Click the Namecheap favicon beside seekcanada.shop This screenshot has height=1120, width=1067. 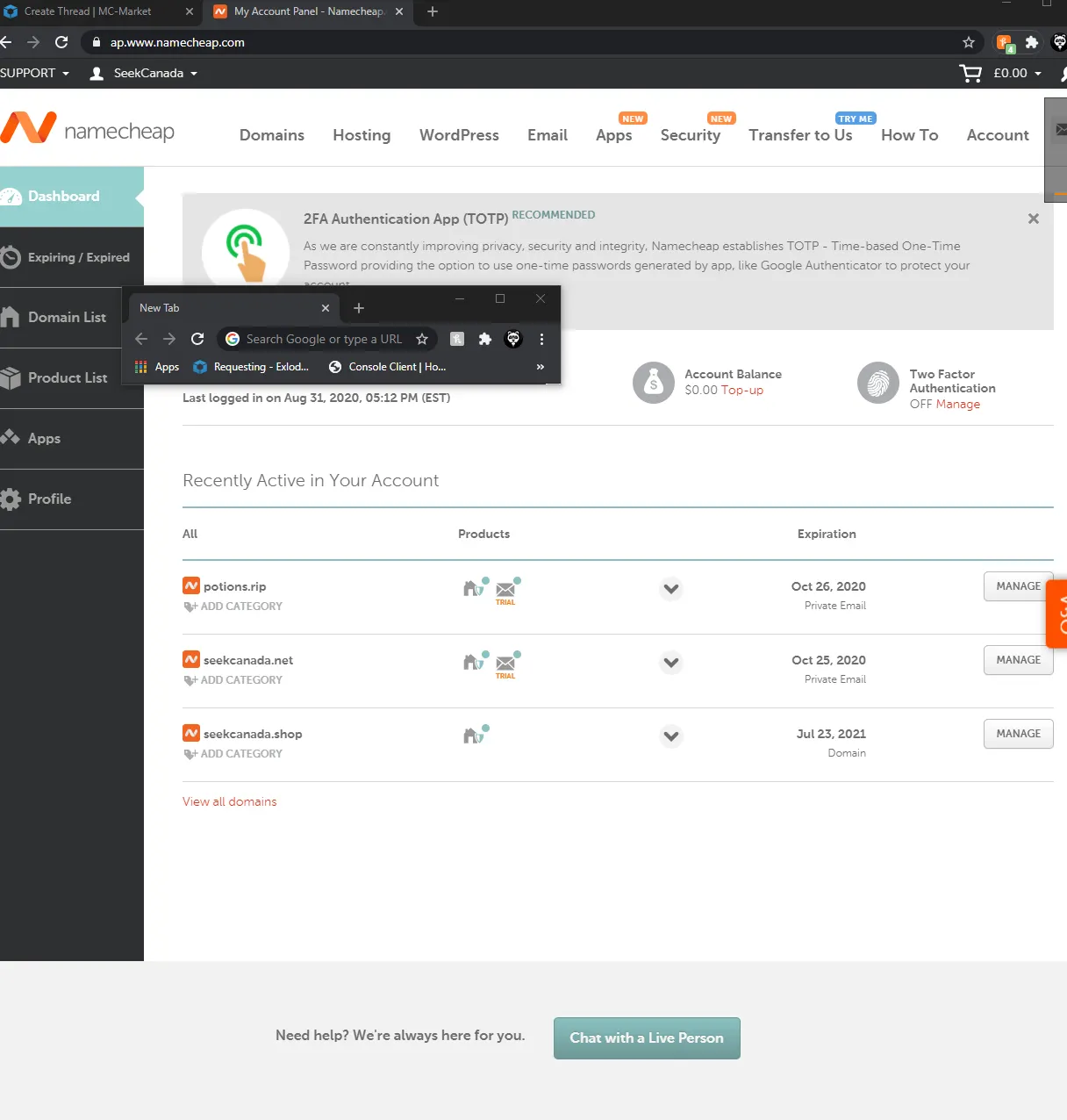pyautogui.click(x=191, y=733)
